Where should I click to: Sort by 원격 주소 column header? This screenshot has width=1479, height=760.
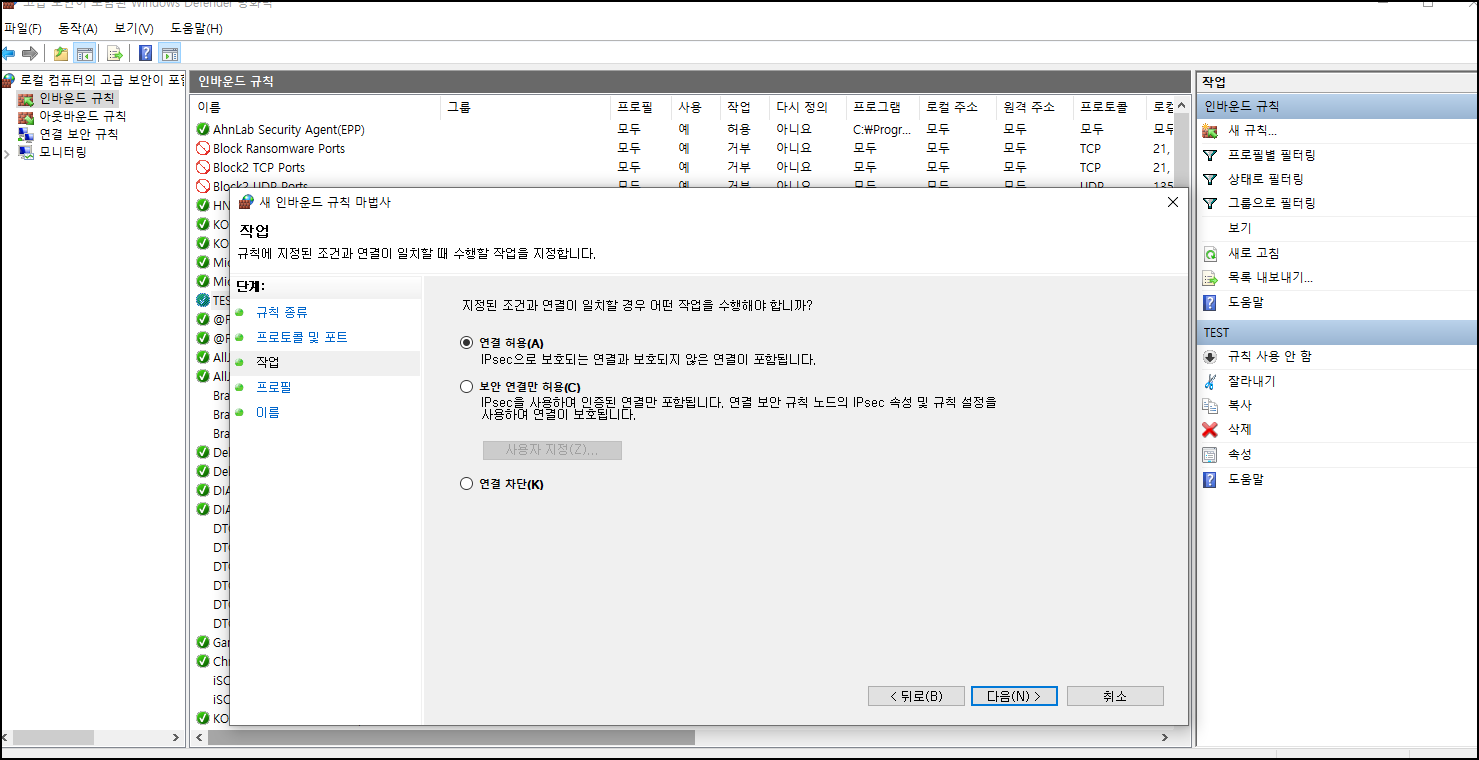[1035, 107]
